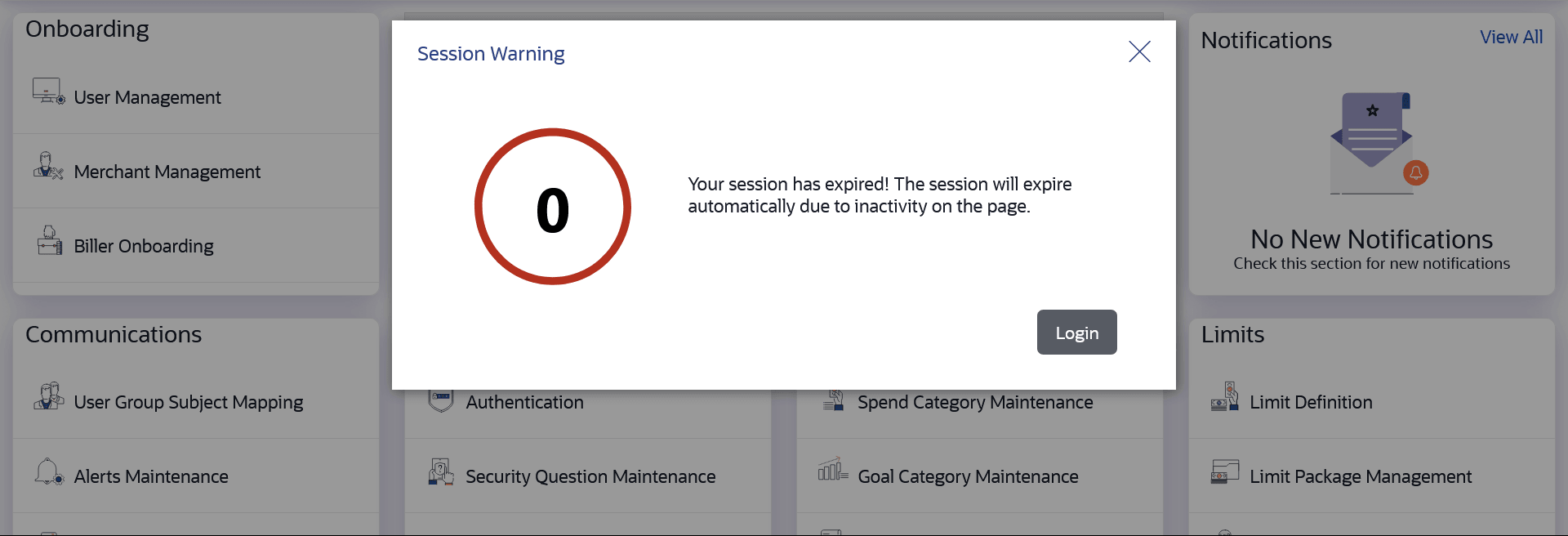Open the User Management menu item
1568x536 pixels.
click(147, 98)
